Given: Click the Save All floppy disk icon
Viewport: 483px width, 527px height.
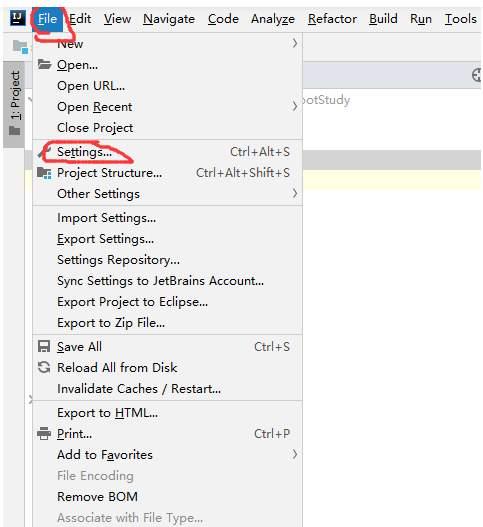Looking at the screenshot, I should point(44,347).
